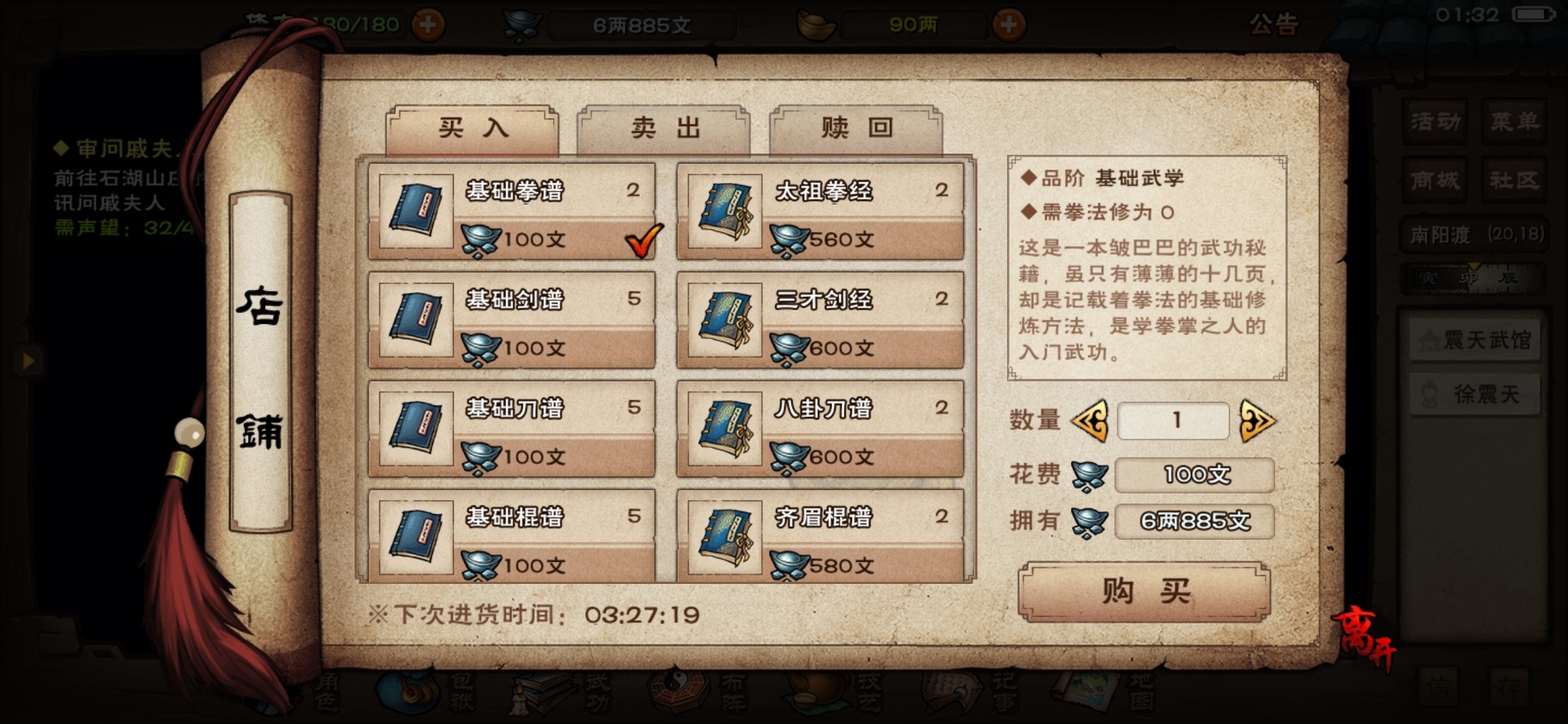Select the 基础刀谱 item row
This screenshot has width=1568, height=724.
pos(512,429)
